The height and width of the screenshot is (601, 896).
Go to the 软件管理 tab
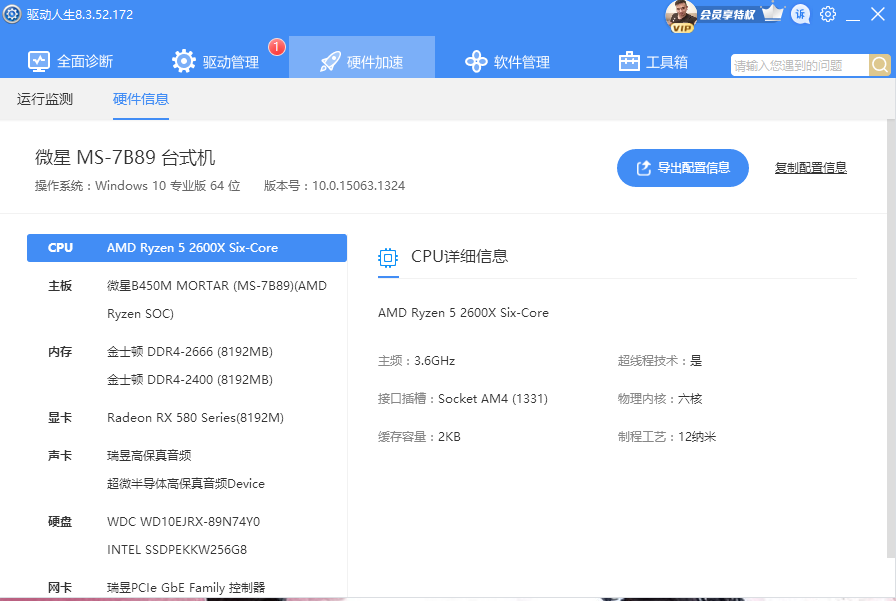507,61
